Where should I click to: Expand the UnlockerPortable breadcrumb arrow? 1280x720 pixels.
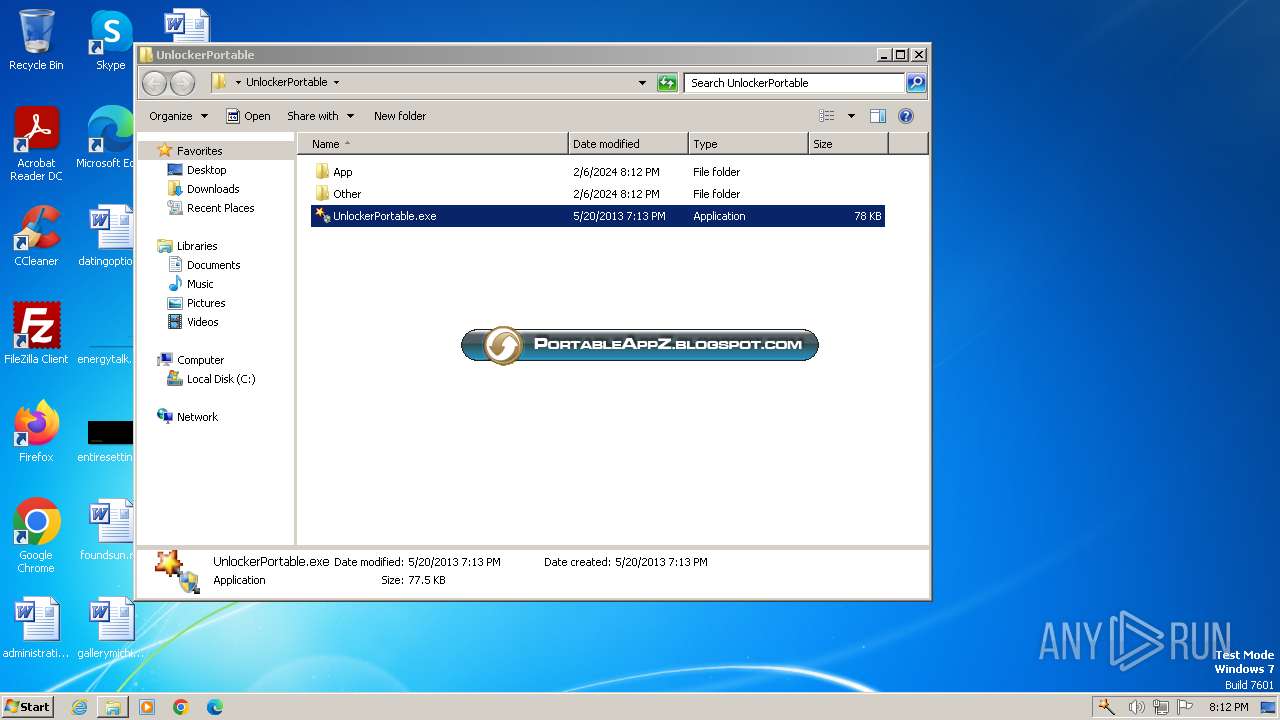tap(336, 83)
